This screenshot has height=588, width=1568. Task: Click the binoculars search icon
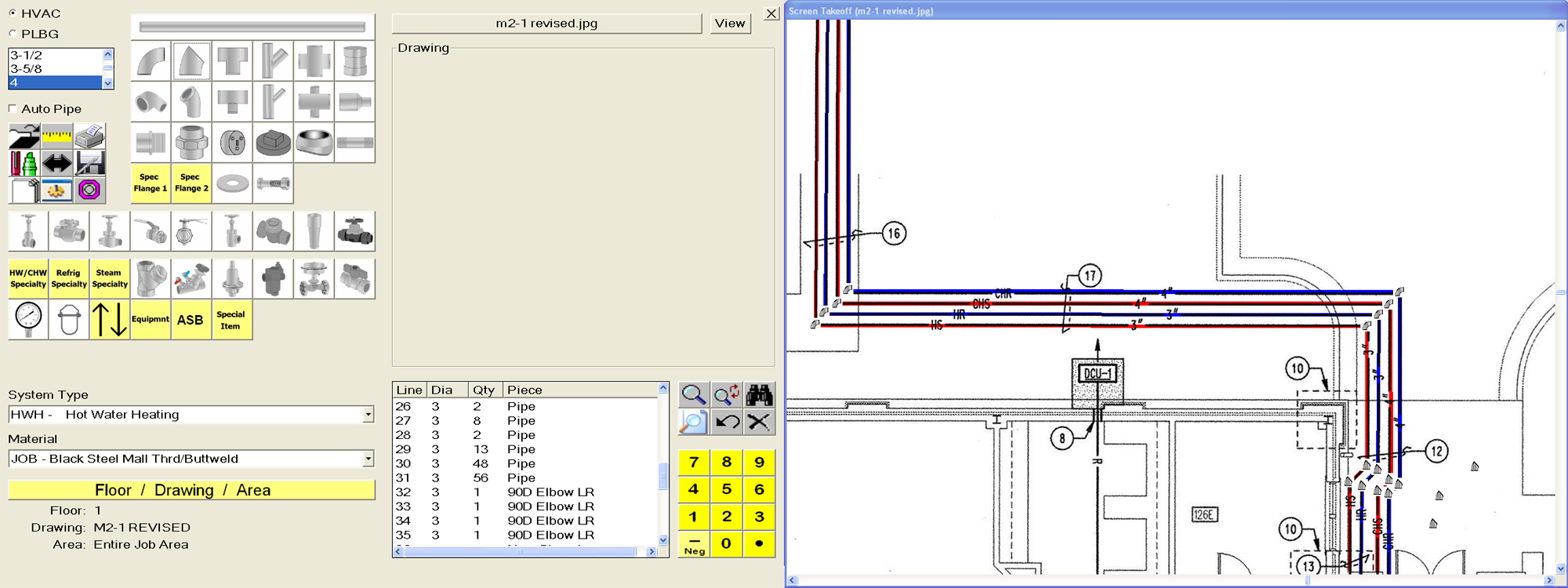click(758, 394)
